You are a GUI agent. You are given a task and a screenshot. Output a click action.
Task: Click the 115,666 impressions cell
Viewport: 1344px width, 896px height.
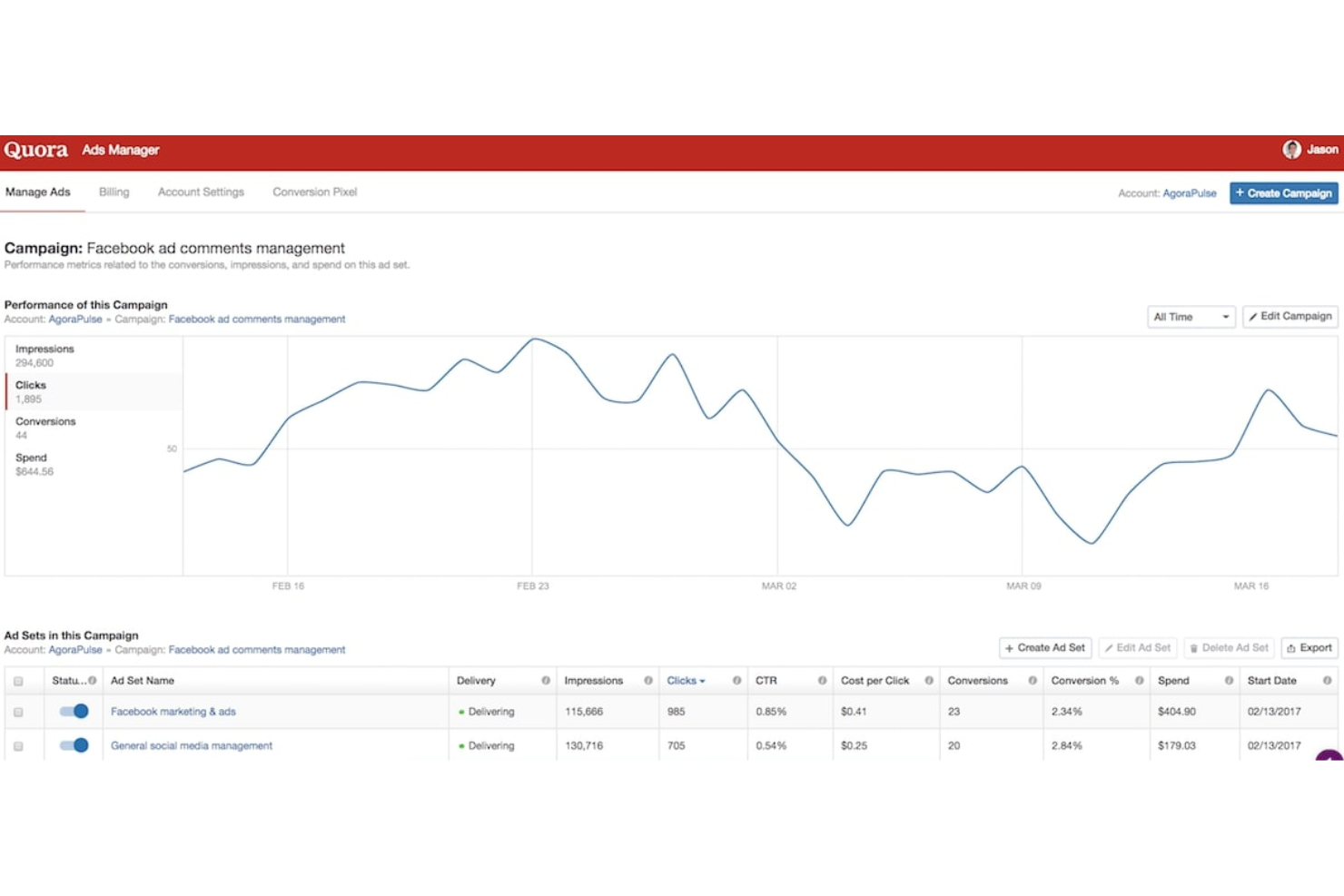[x=584, y=712]
